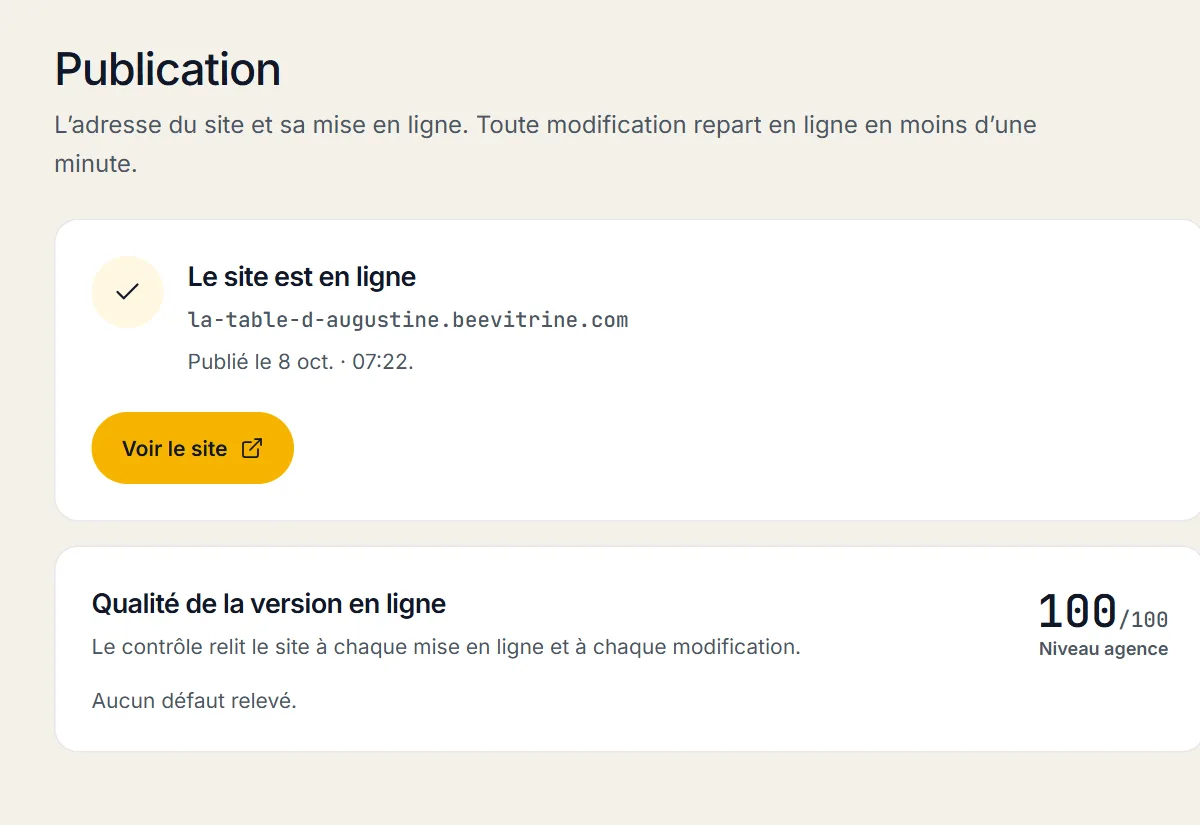Click the Publication page title

tap(168, 69)
